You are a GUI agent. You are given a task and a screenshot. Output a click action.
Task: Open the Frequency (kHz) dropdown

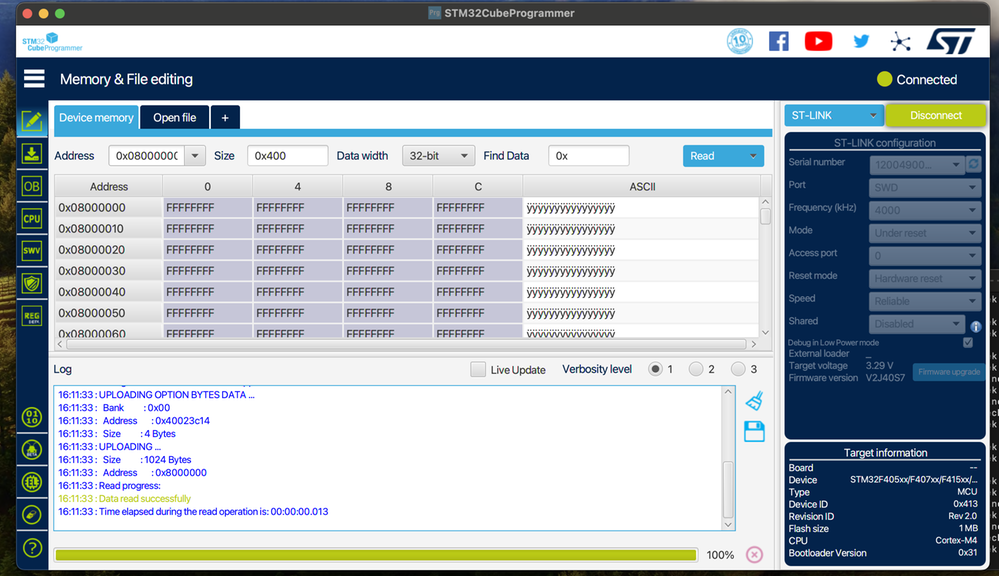[x=923, y=209]
